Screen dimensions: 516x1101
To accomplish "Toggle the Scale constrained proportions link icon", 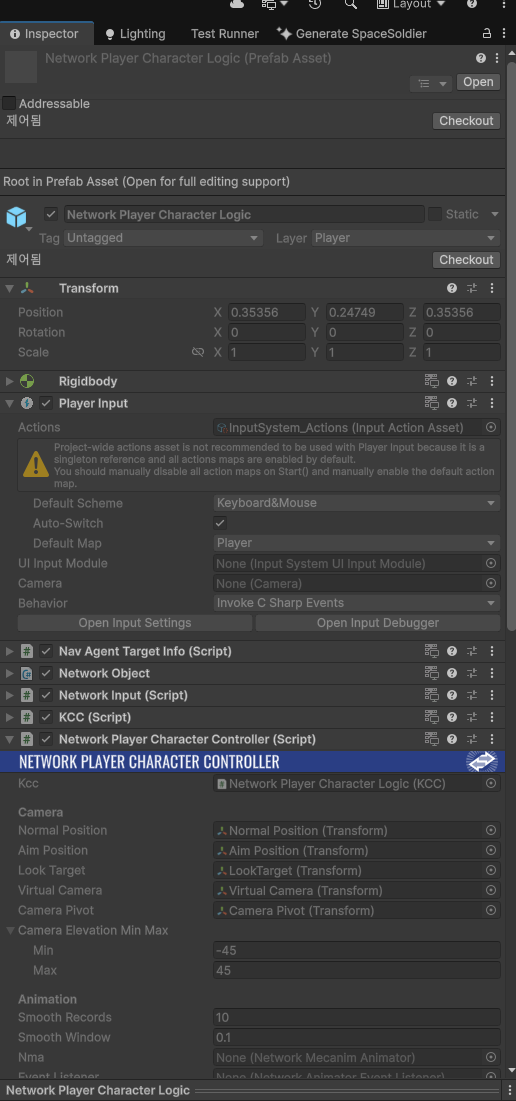I will pos(198,352).
